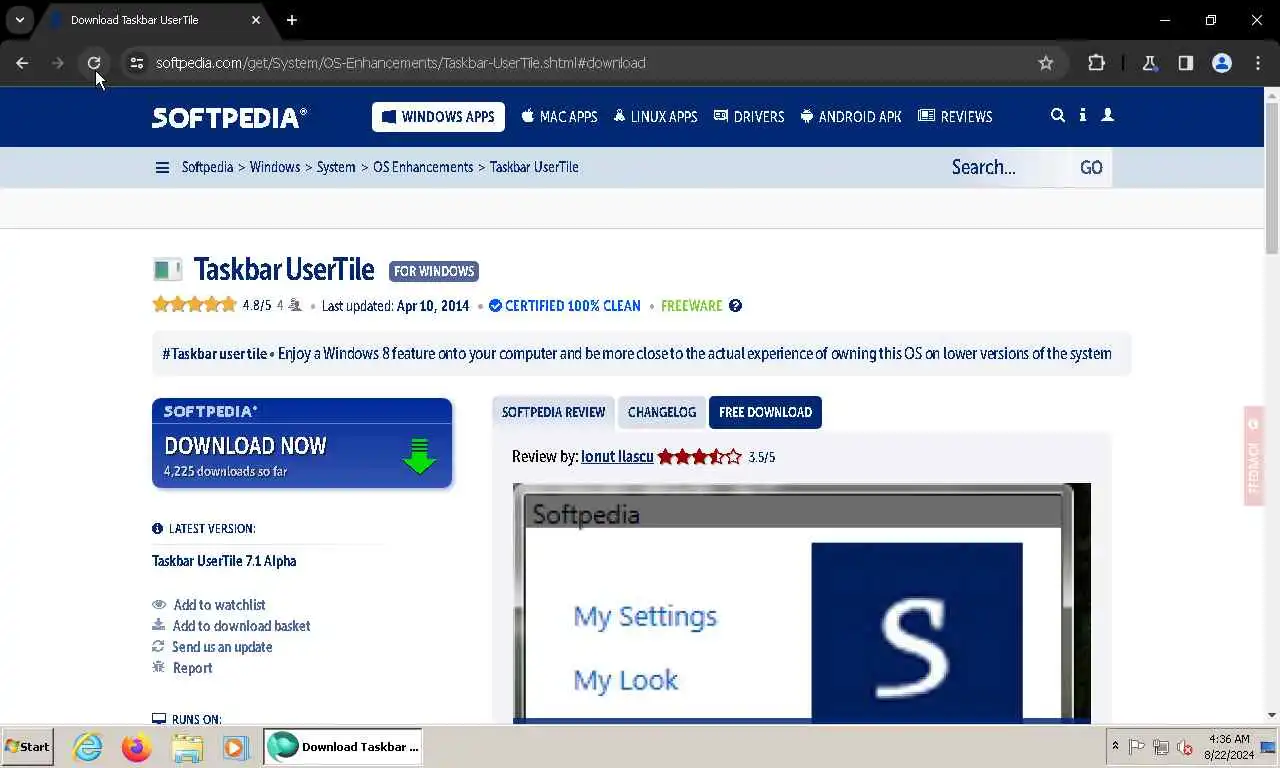
Task: Click the GO search button
Action: (1091, 167)
